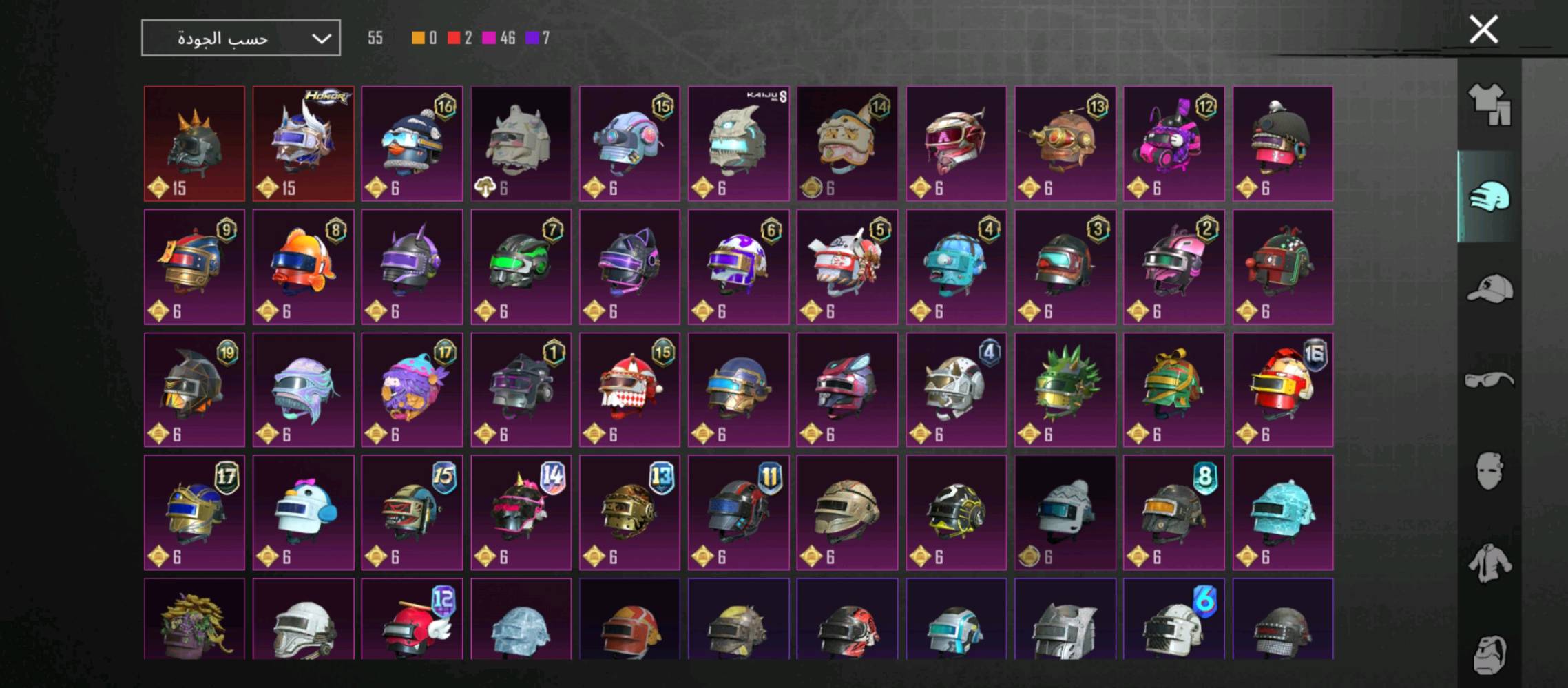
Task: Open the baseball cap headwear category
Action: click(1489, 288)
